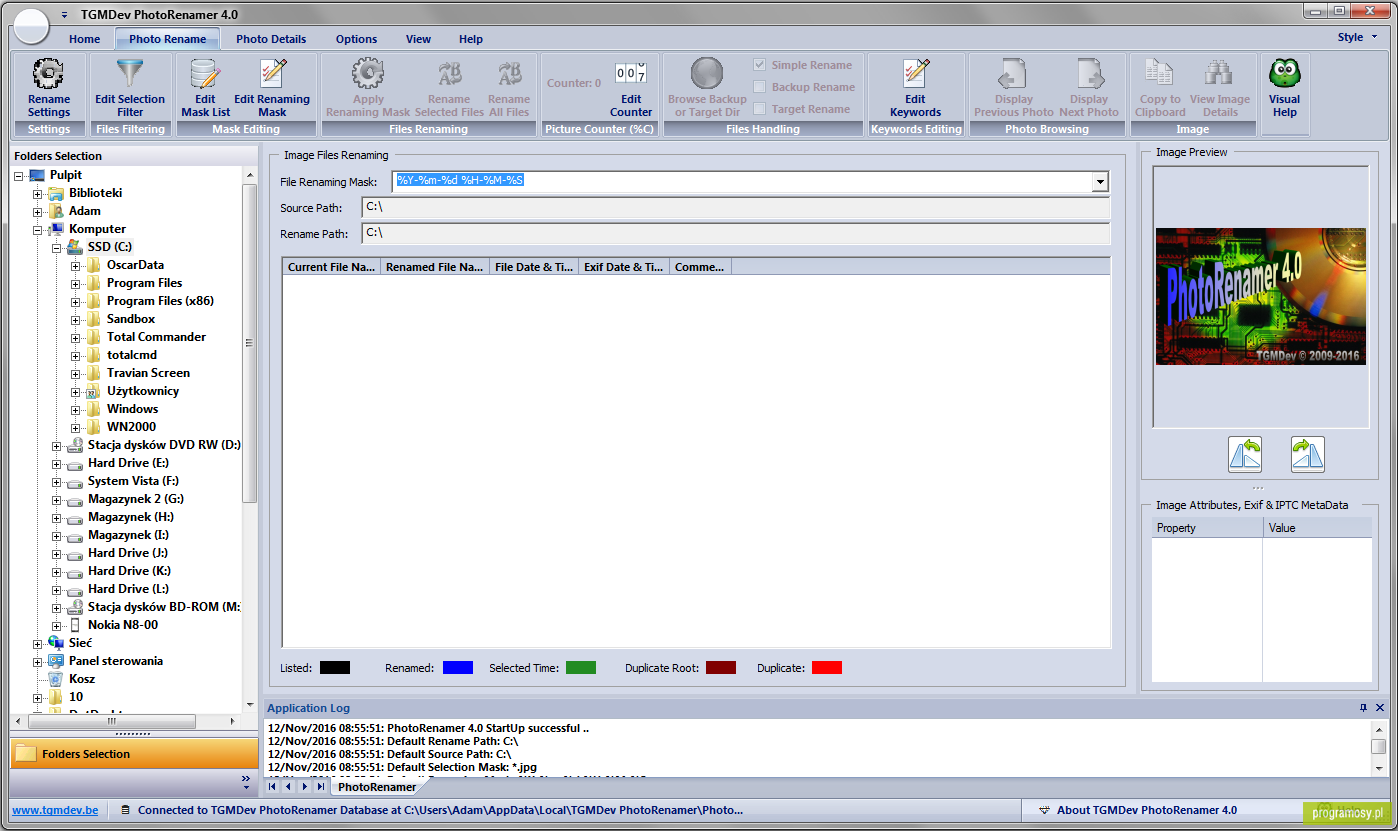Screen dimensions: 1398x831
Task: Expand the Program Files folder node
Action: pyautogui.click(x=76, y=283)
